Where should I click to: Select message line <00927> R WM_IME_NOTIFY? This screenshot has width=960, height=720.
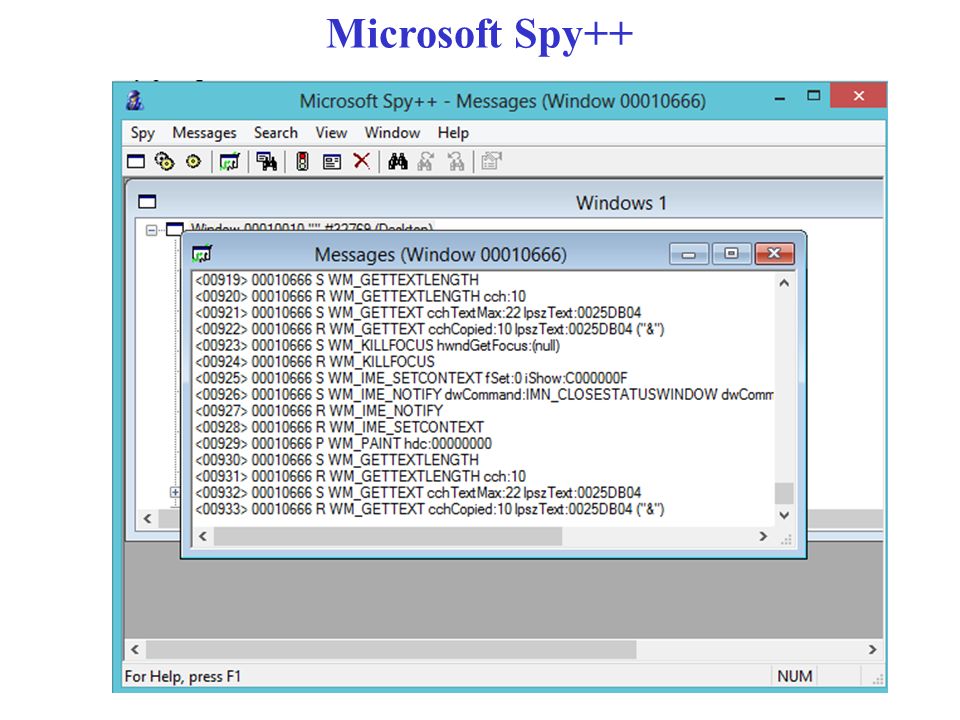[318, 411]
